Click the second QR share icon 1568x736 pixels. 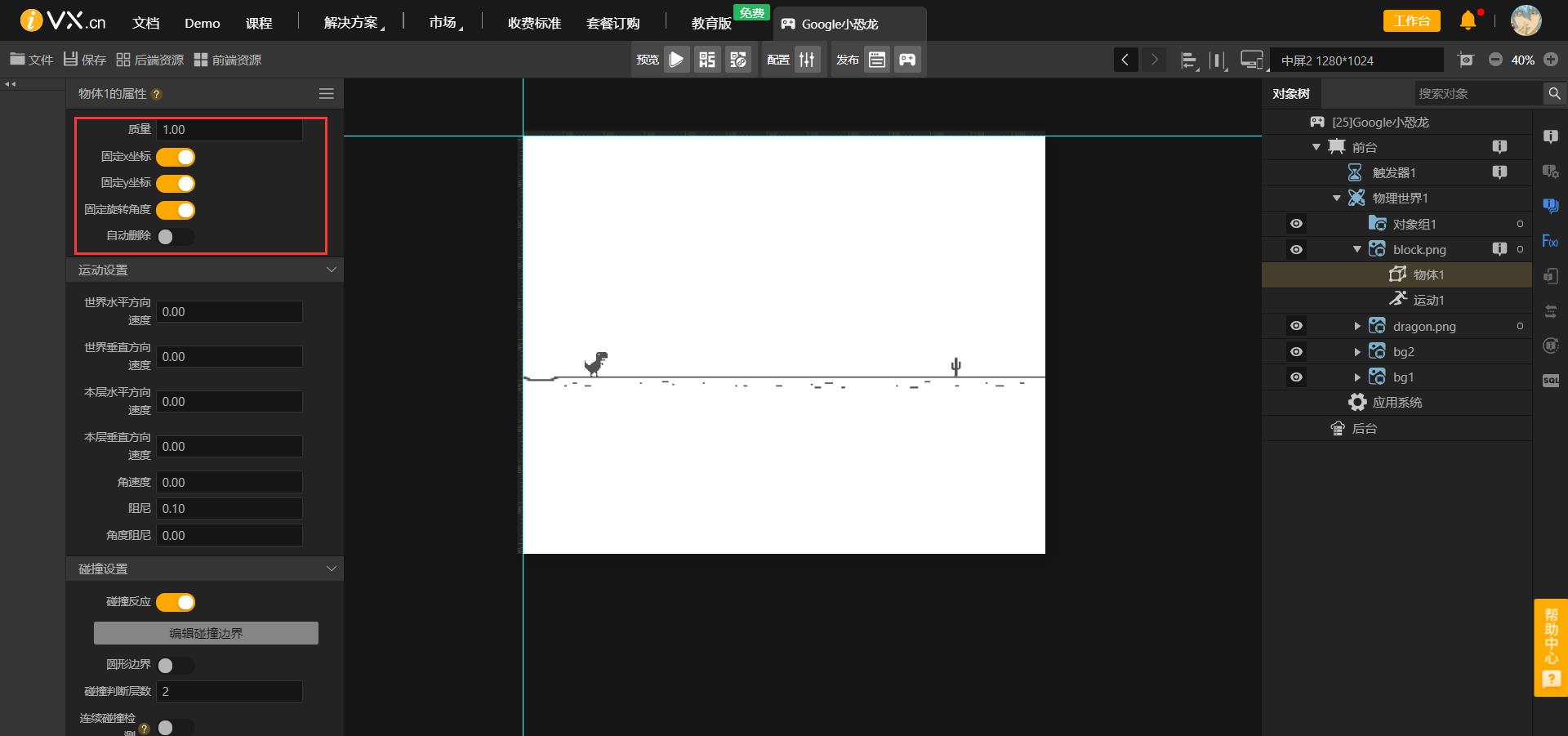pyautogui.click(x=738, y=60)
